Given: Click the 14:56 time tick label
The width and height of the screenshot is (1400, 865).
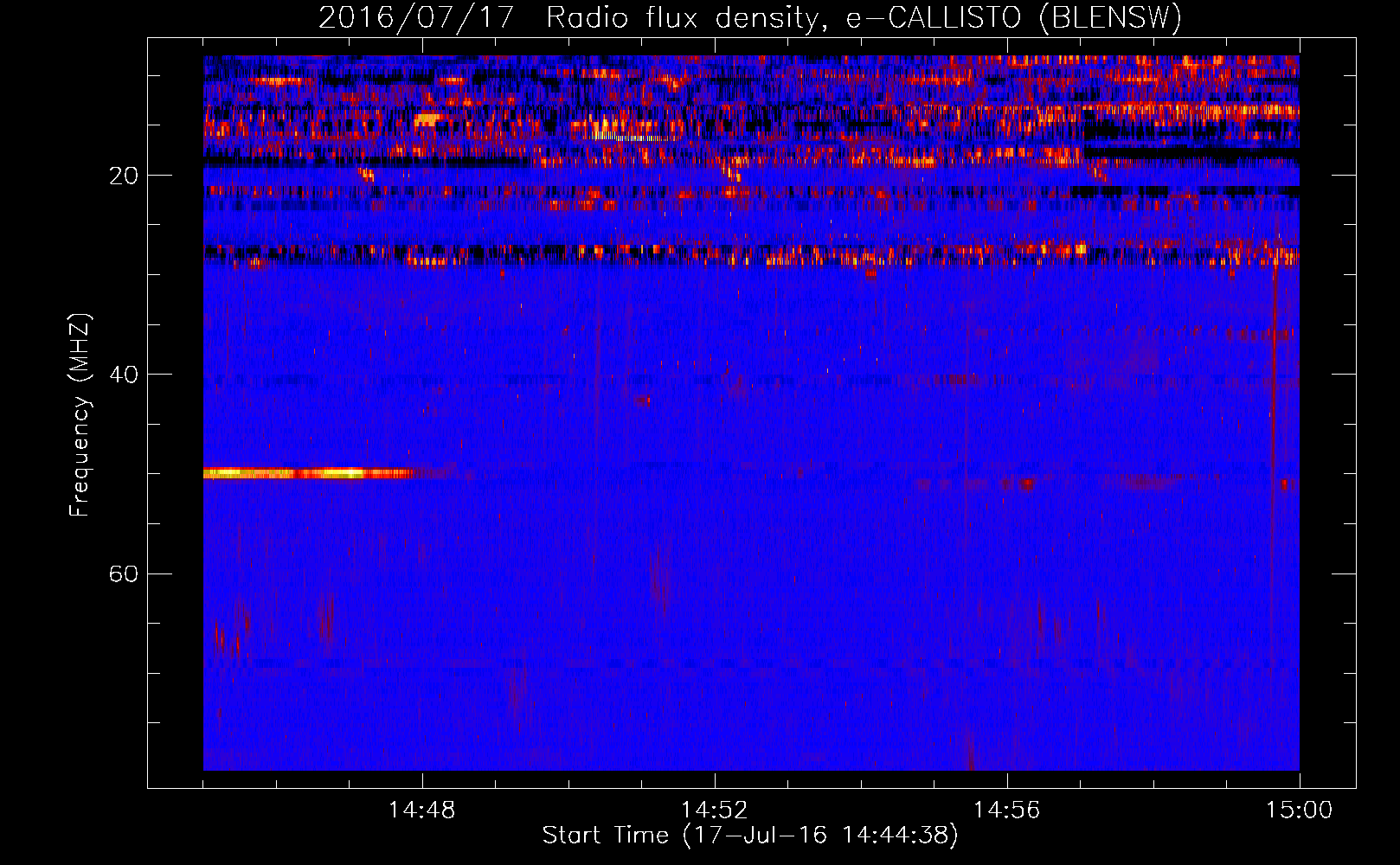Looking at the screenshot, I should click(1006, 811).
